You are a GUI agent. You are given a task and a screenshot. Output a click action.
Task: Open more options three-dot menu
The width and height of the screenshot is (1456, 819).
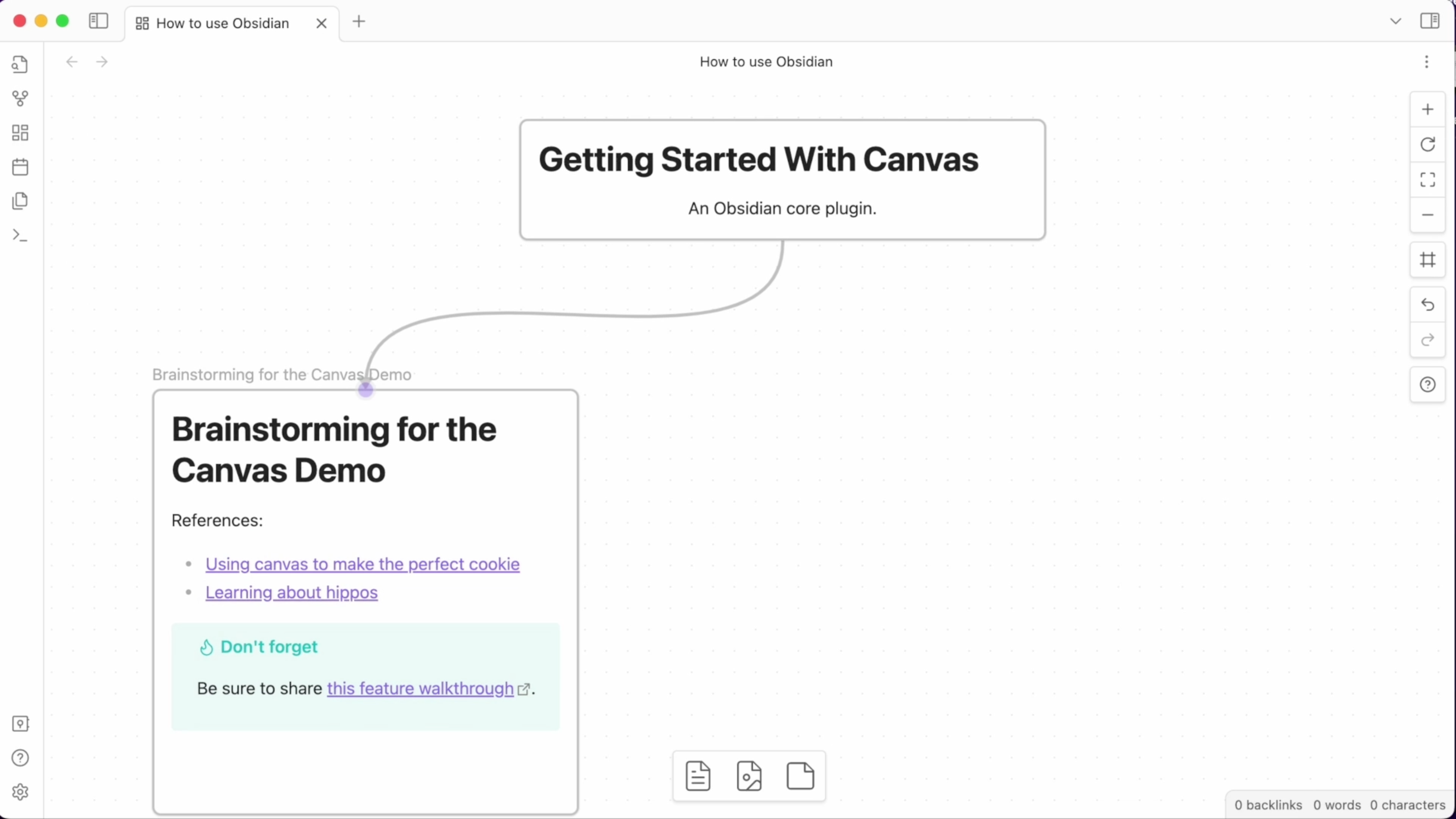tap(1427, 62)
